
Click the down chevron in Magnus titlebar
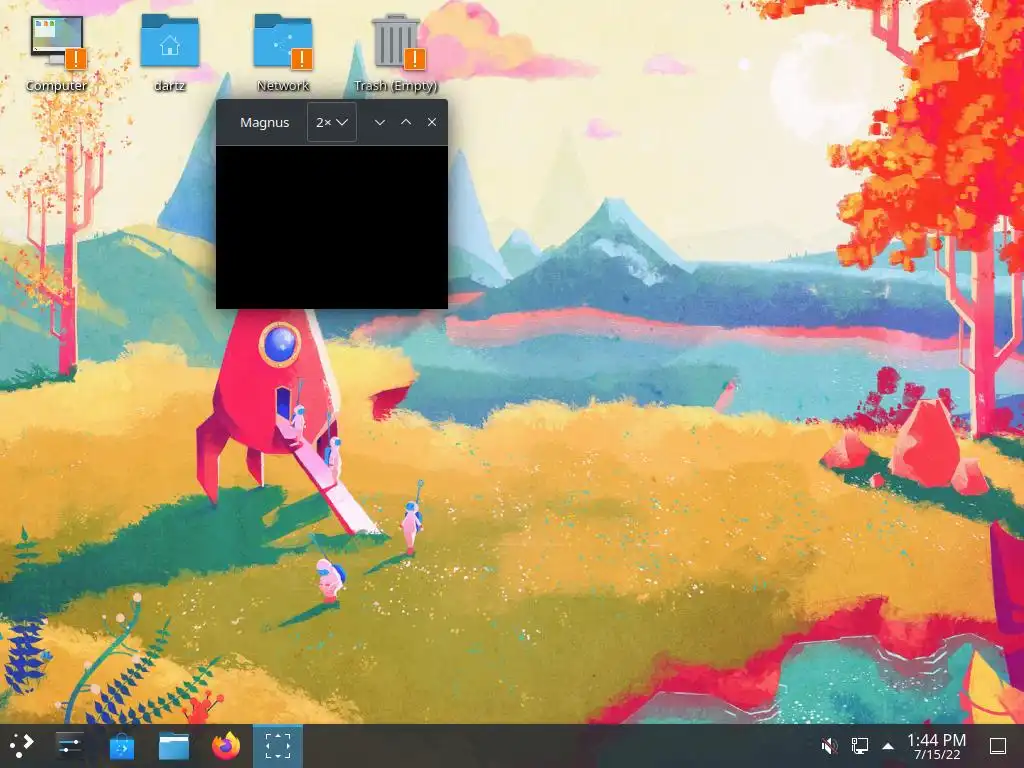pos(379,122)
